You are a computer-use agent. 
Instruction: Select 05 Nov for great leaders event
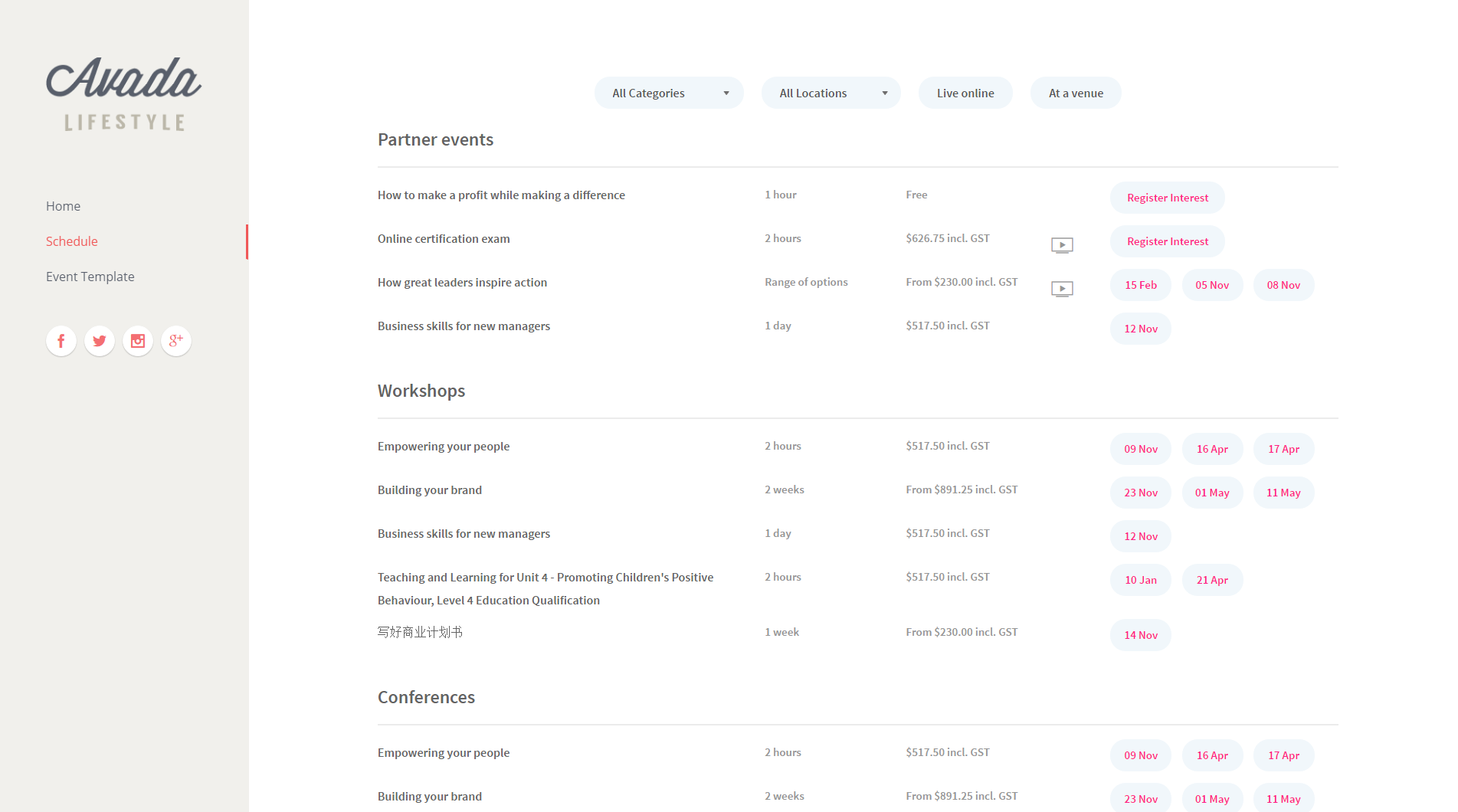[x=1212, y=285]
